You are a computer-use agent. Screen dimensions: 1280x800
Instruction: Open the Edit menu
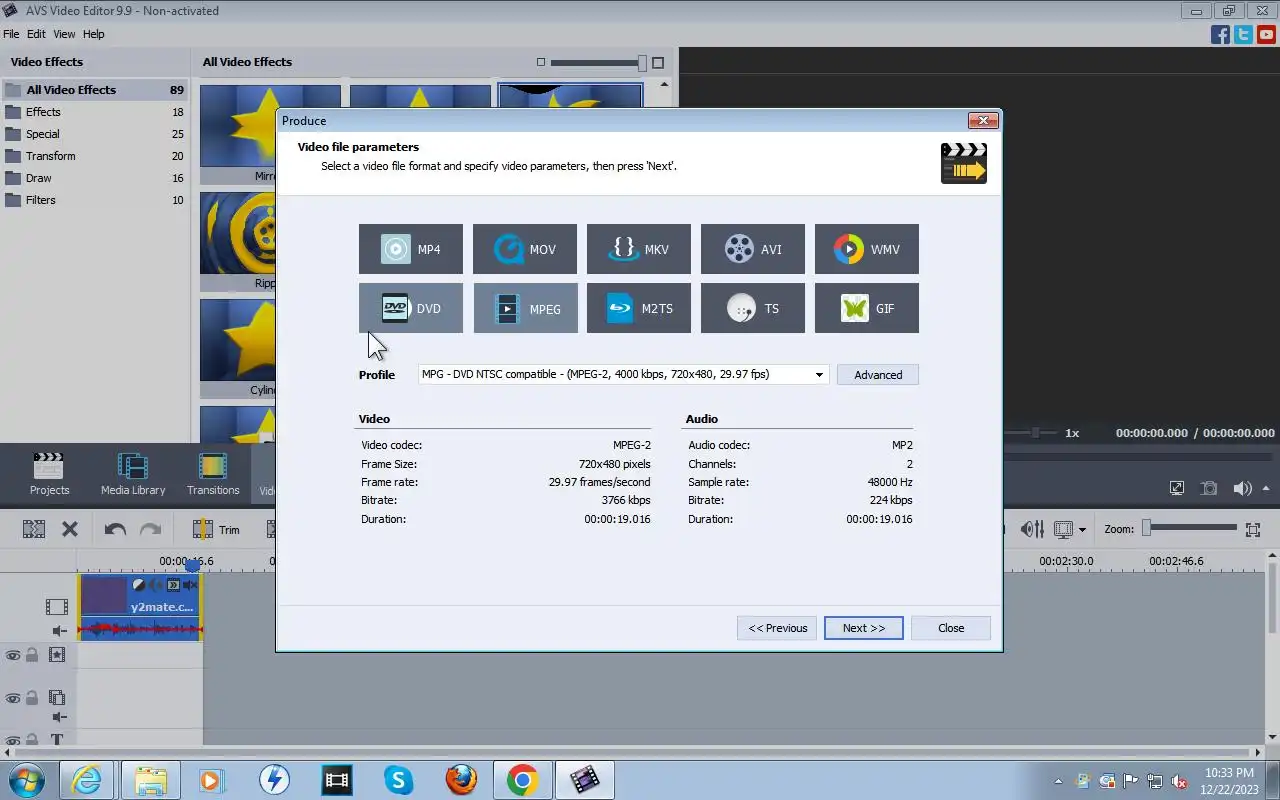pyautogui.click(x=36, y=34)
